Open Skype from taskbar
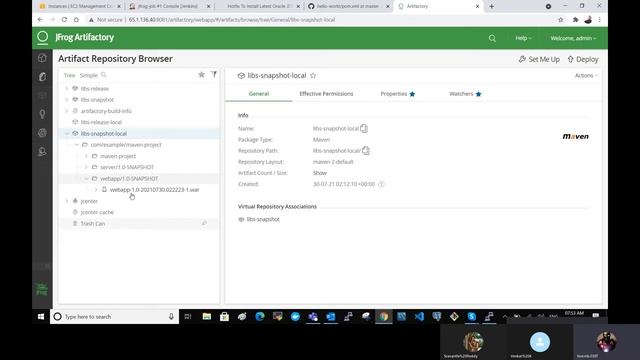The width and height of the screenshot is (640, 360). tap(471, 317)
